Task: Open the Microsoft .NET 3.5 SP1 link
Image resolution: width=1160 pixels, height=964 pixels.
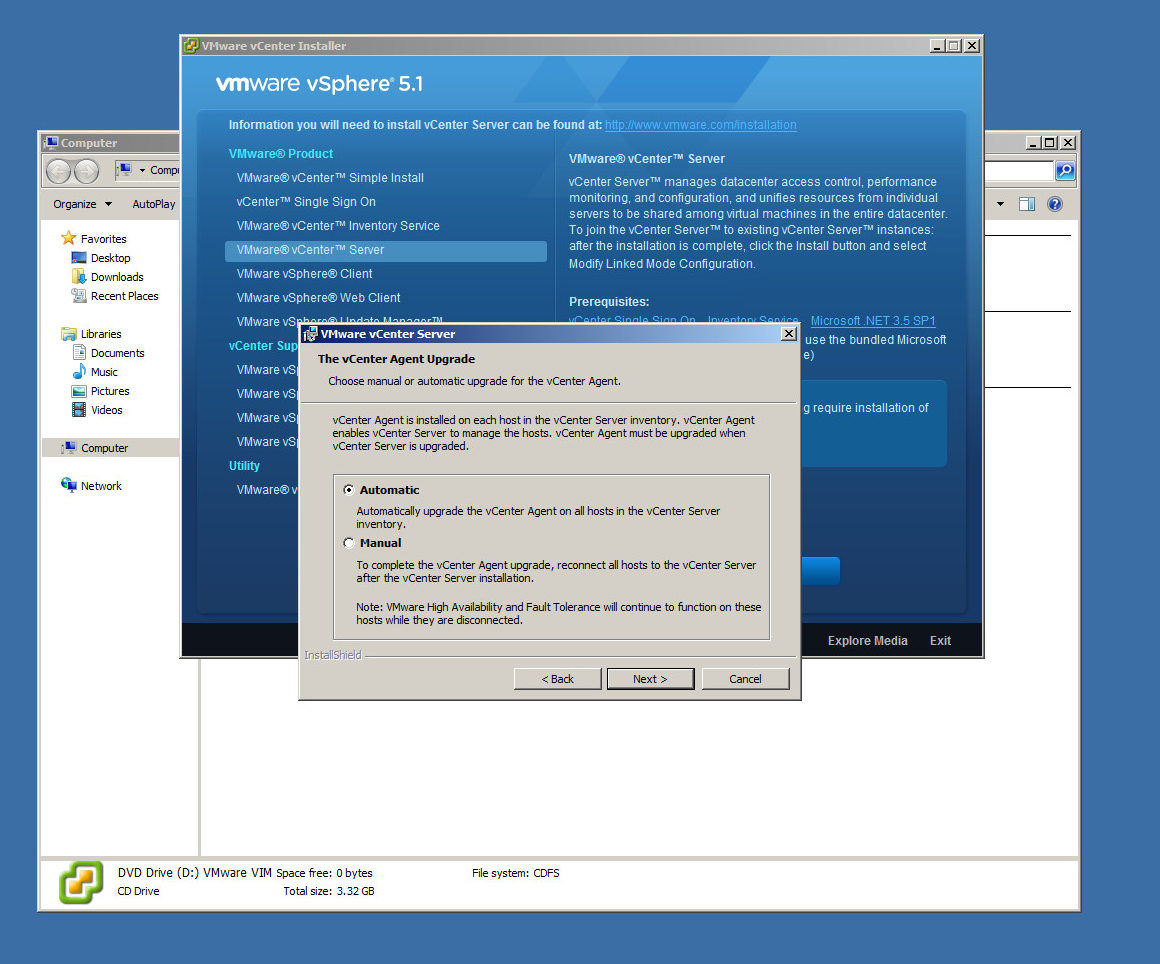Action: (873, 321)
